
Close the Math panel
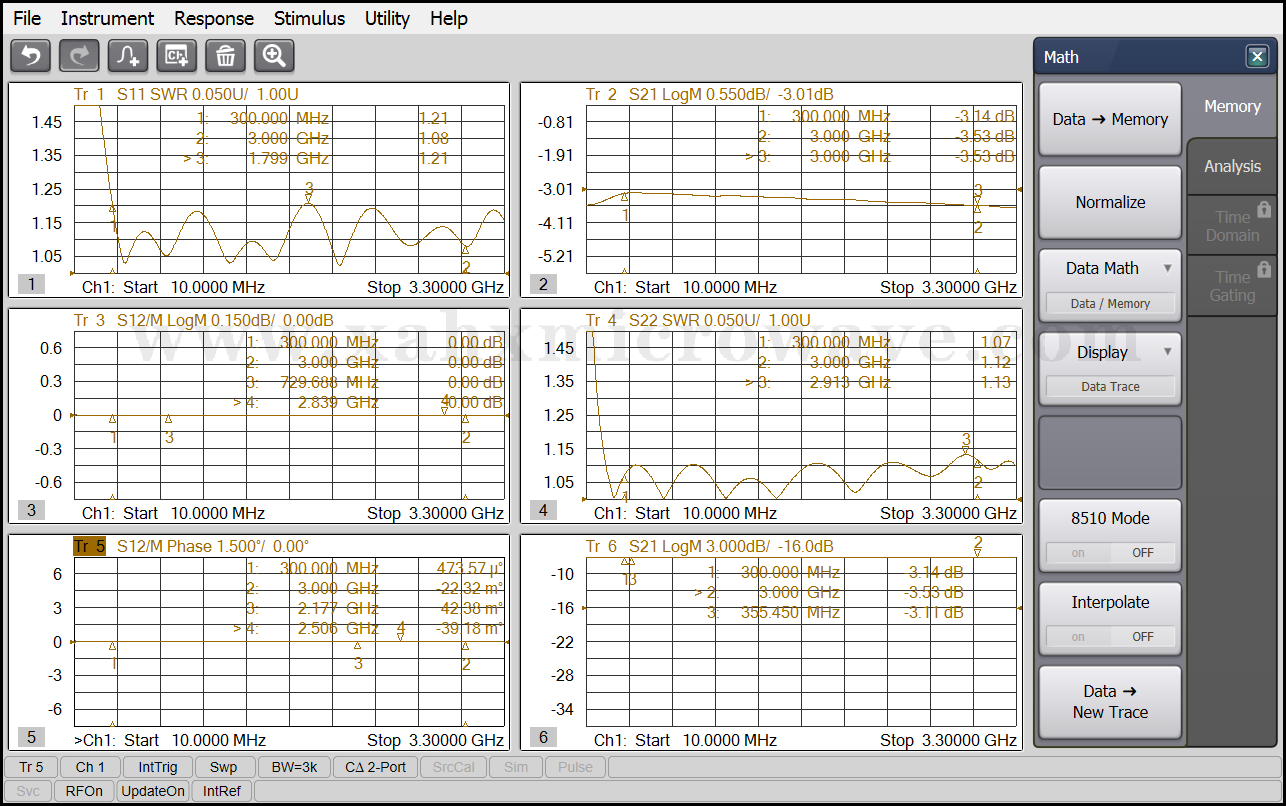[x=1257, y=57]
